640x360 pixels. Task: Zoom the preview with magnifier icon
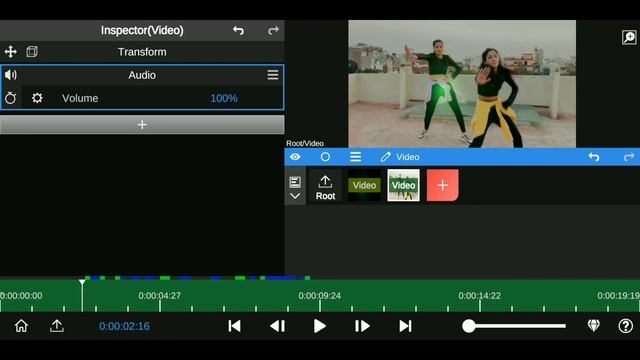coord(629,37)
